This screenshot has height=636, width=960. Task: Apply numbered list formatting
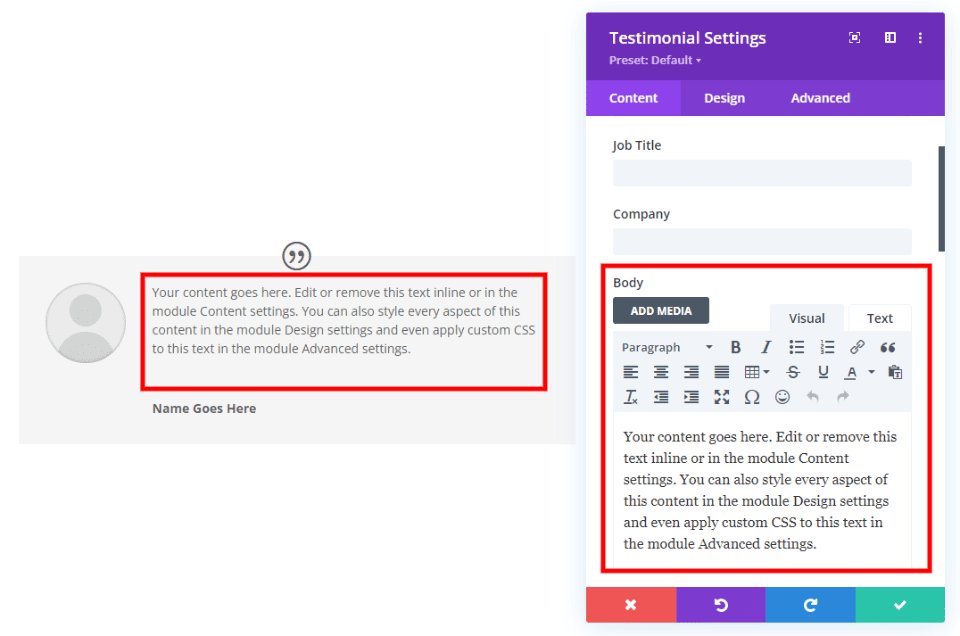point(826,346)
